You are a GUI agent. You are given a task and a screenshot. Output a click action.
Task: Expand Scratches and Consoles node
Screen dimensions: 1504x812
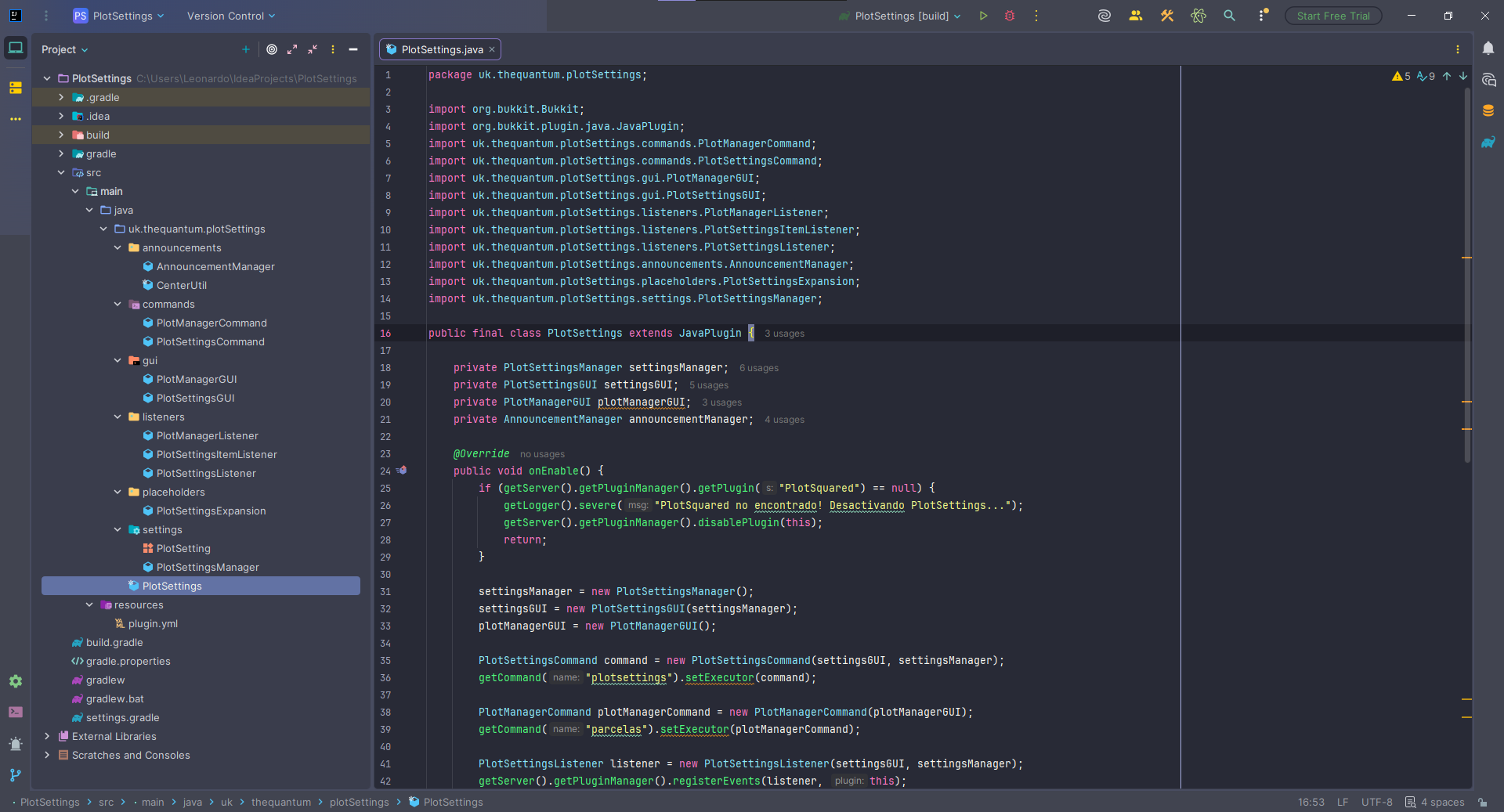click(47, 755)
